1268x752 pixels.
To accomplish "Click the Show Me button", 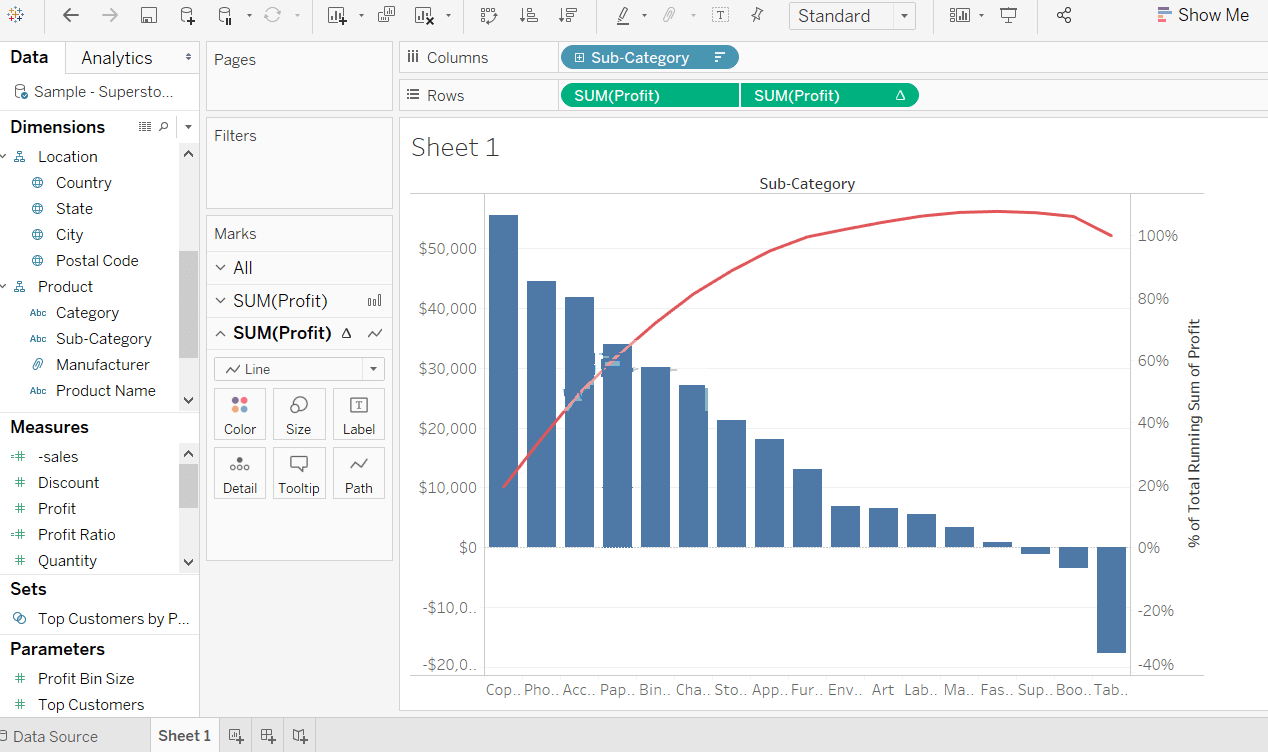I will click(x=1203, y=15).
